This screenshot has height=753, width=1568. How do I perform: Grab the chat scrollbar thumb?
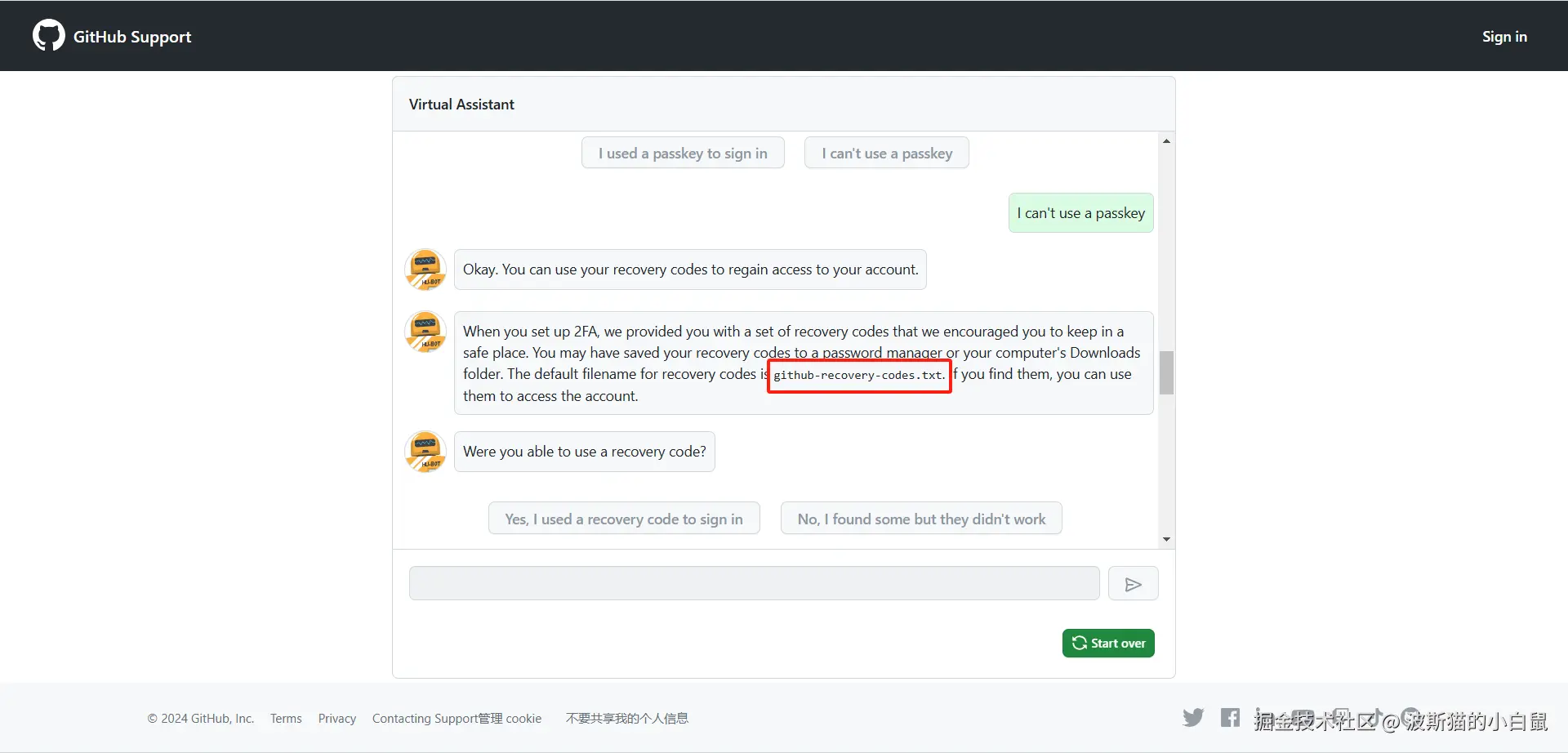point(1166,372)
